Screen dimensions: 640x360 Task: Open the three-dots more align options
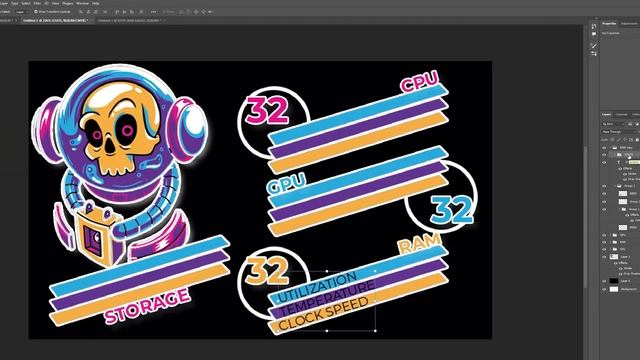coord(153,12)
